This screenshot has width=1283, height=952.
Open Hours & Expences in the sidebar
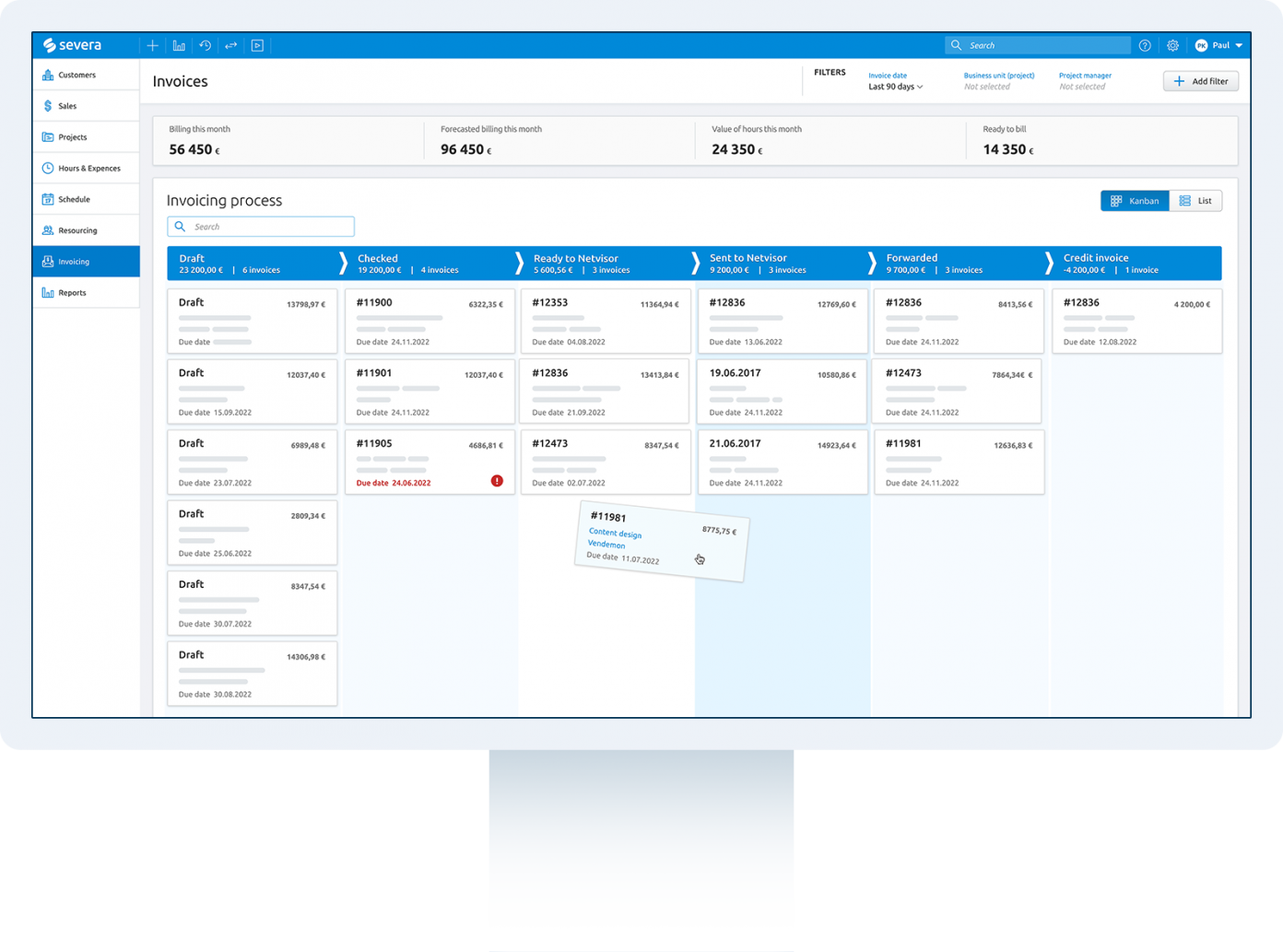coord(86,168)
